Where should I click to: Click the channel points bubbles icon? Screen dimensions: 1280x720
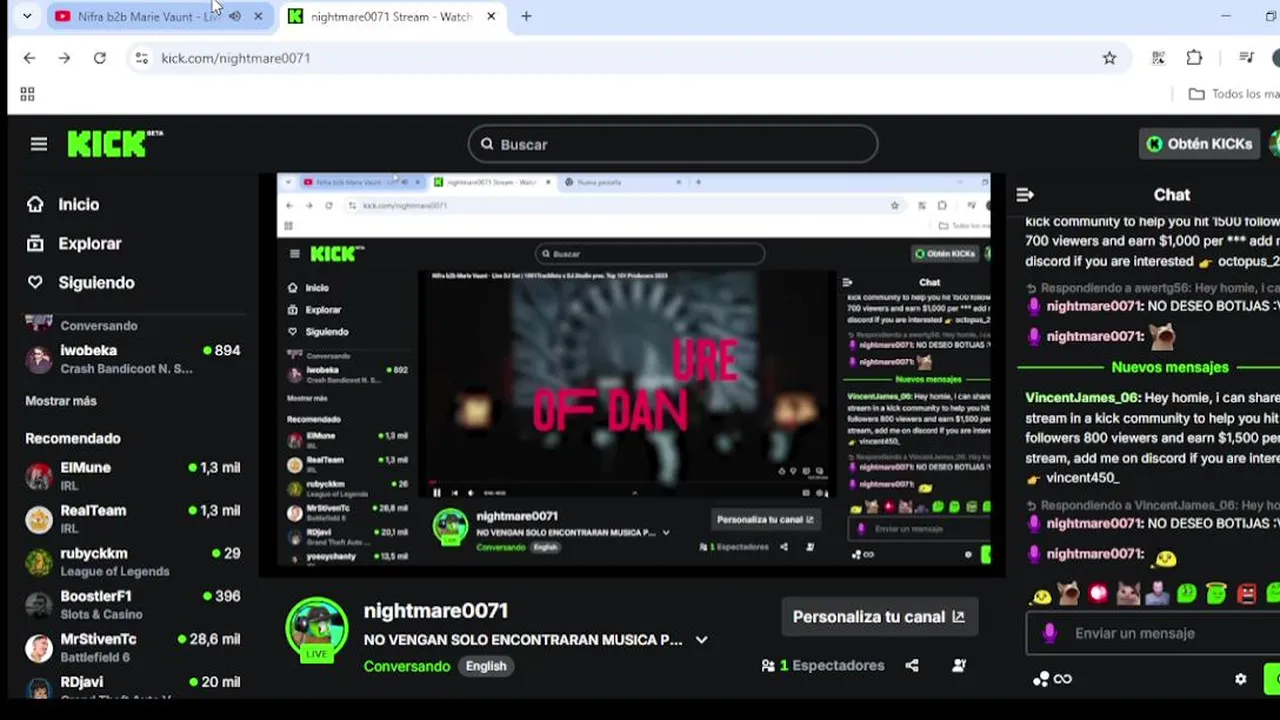point(1041,679)
